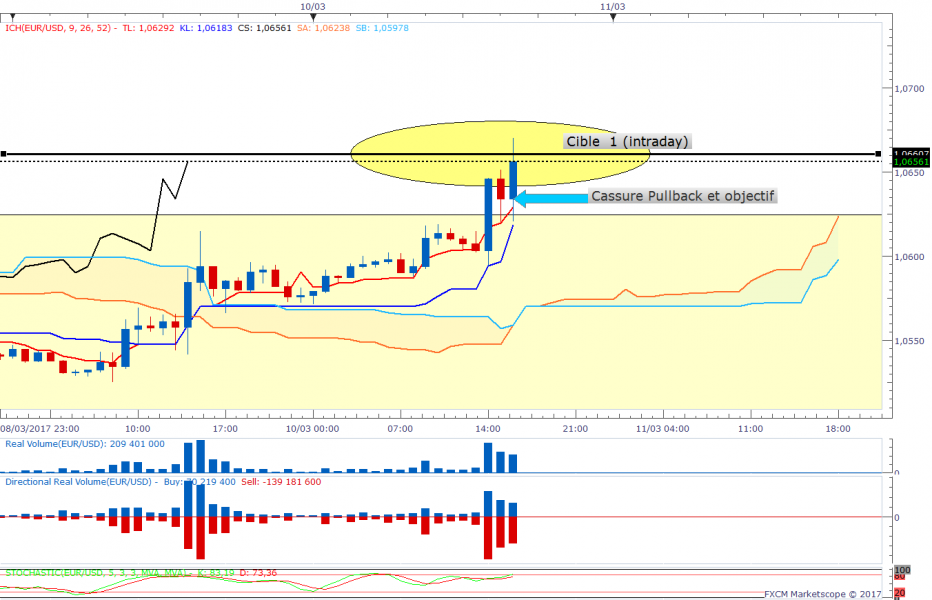Click the D: 73,36 stochastic value

pos(258,573)
